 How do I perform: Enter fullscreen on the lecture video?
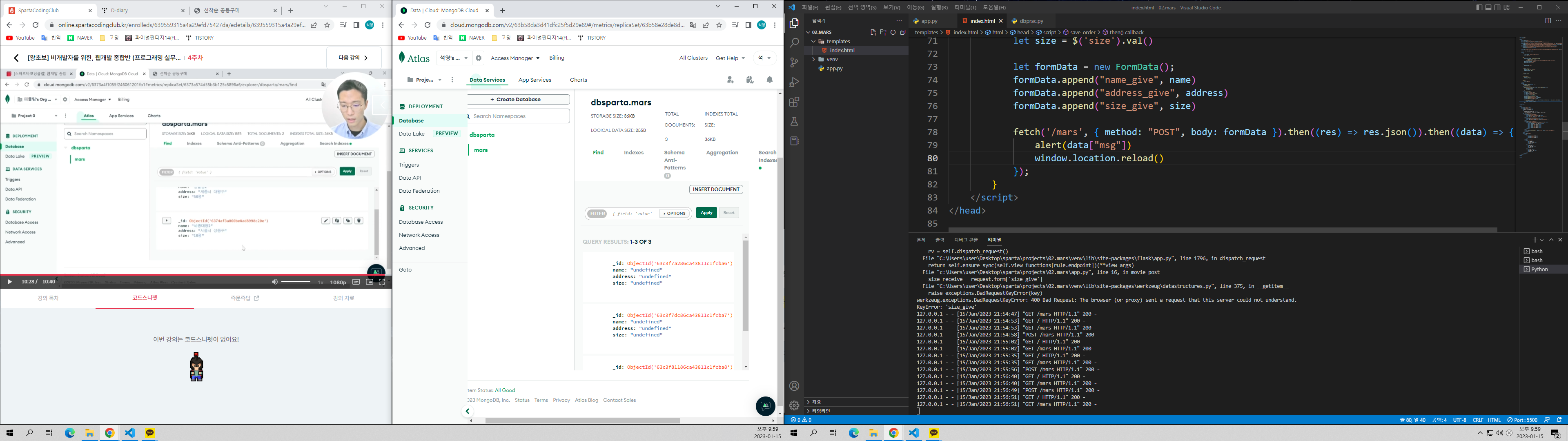382,282
